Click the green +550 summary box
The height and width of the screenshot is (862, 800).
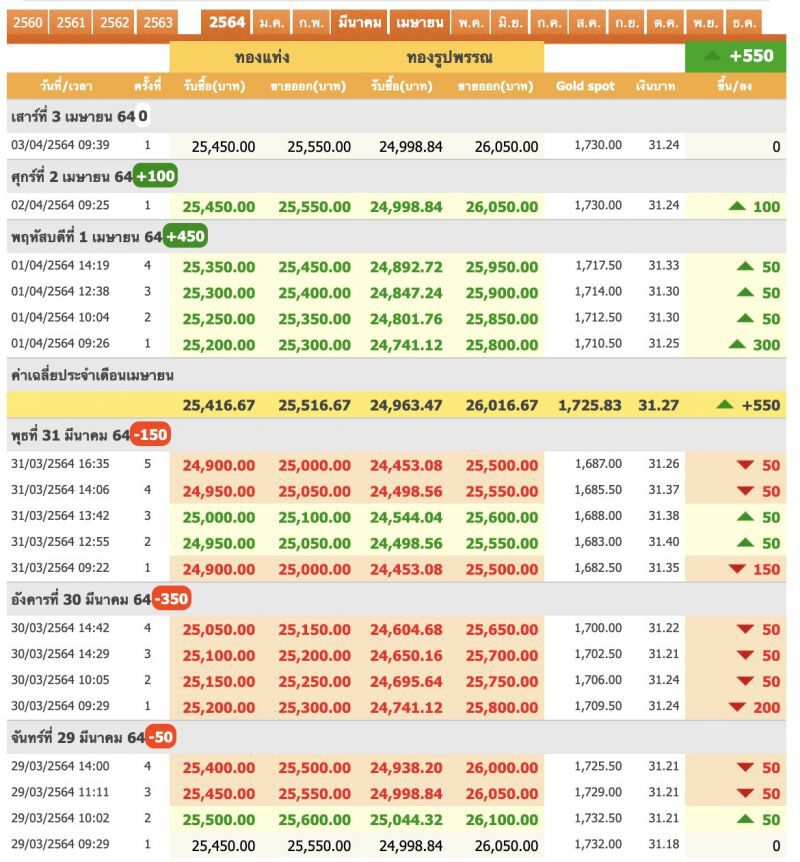coord(735,56)
